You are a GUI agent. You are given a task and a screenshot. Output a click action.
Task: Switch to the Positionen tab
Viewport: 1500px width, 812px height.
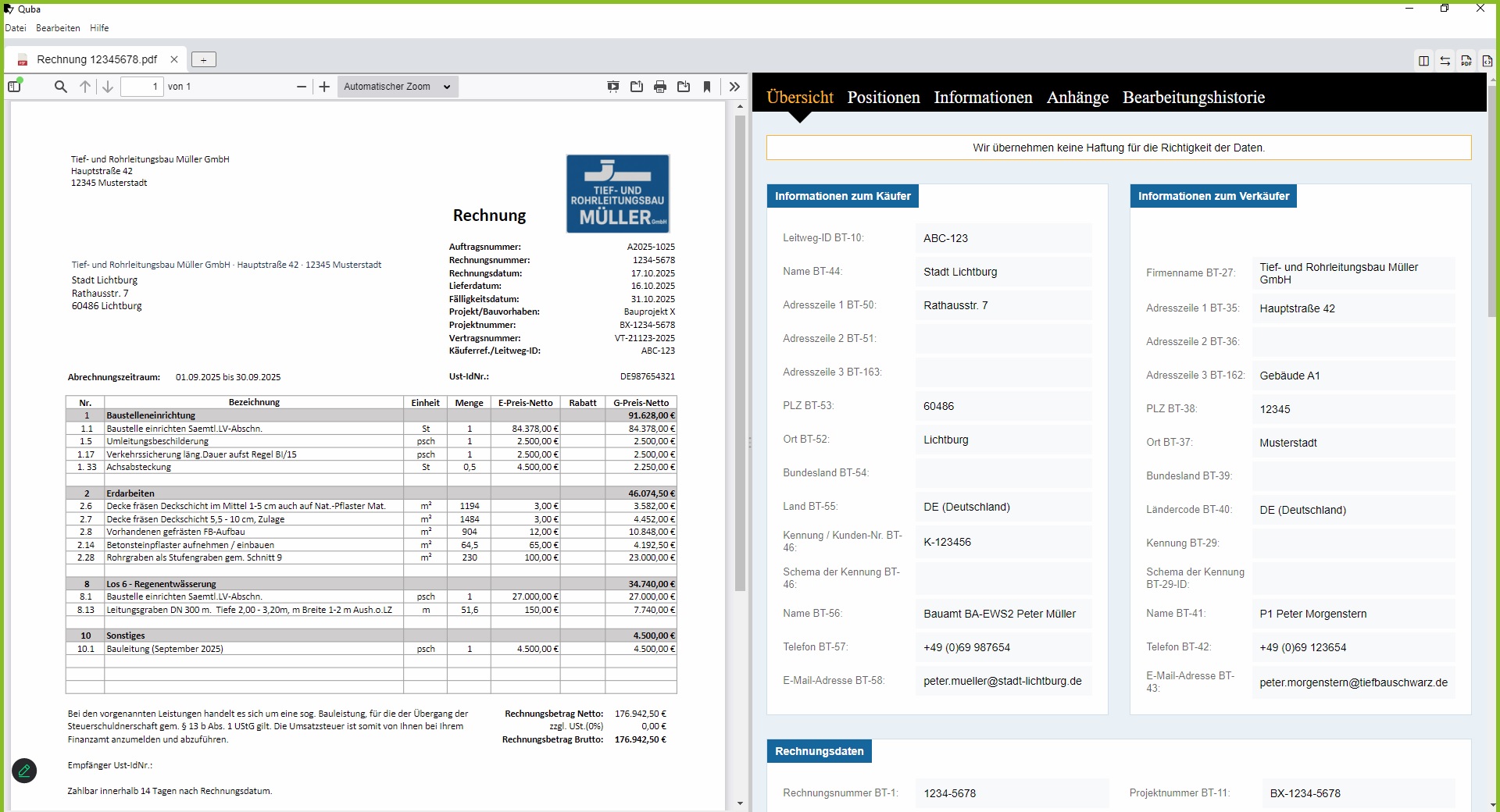(883, 98)
